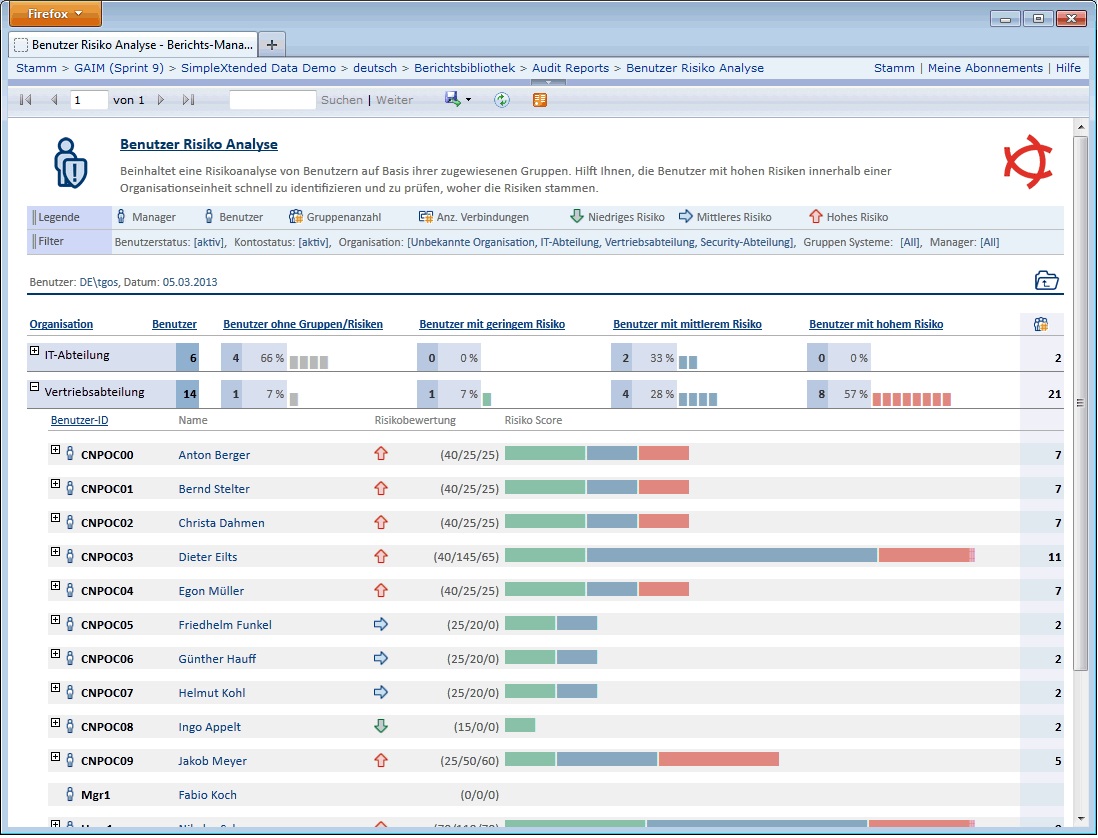Click Dieter Eilts risk score bar
1098x838 pixels.
click(x=739, y=555)
